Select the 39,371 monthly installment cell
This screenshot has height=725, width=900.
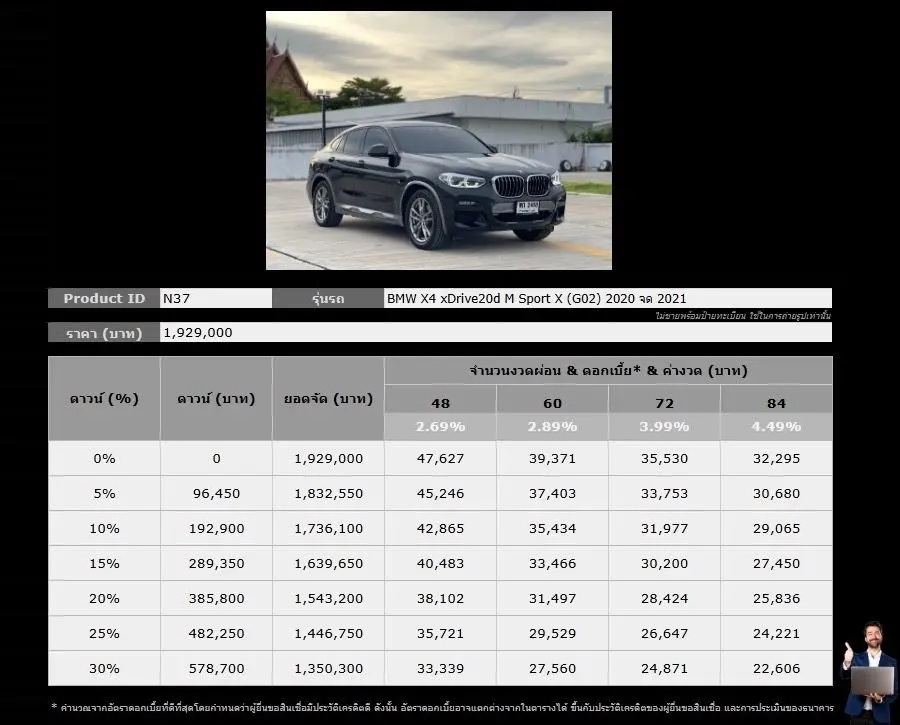[552, 458]
